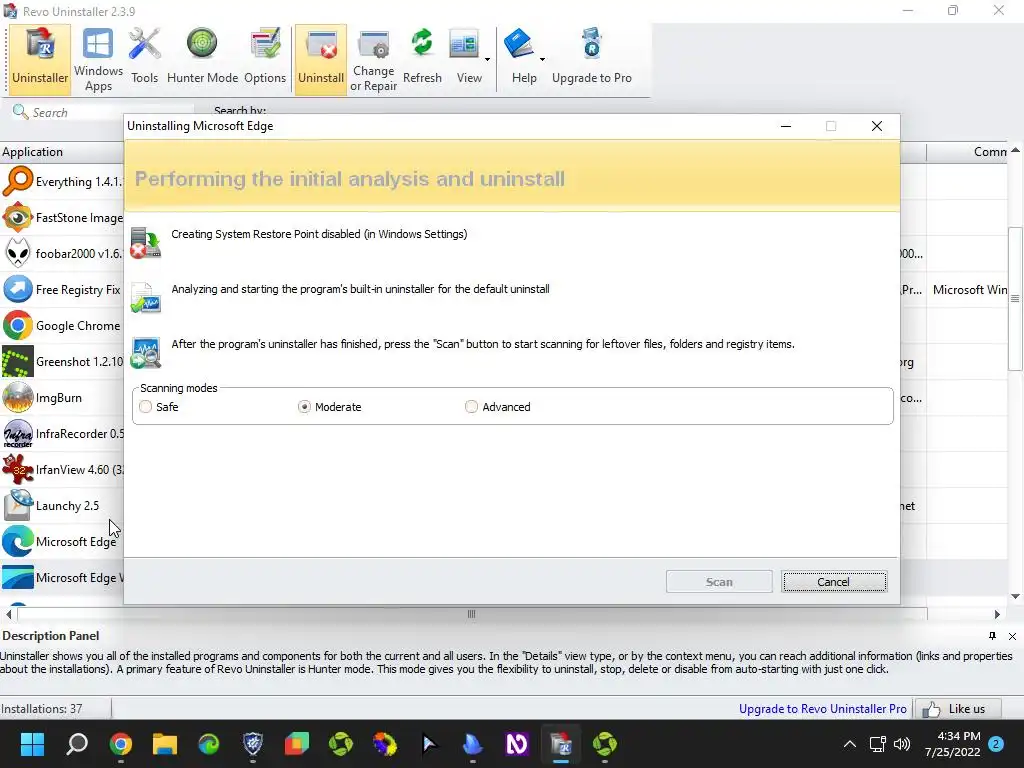Close the Uninstalling Microsoft Edge dialog

(876, 126)
